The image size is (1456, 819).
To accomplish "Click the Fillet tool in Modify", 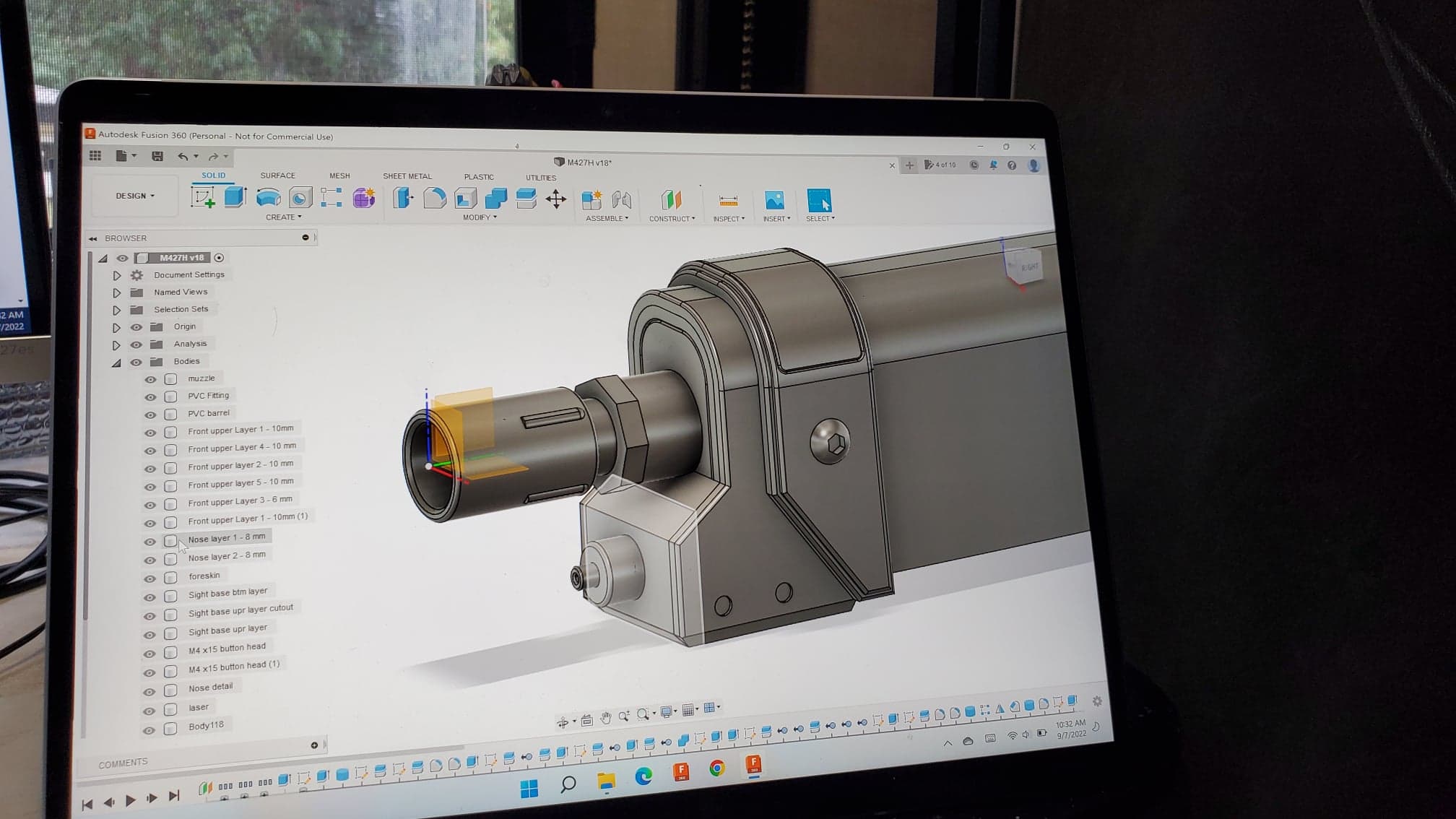I will (x=434, y=199).
